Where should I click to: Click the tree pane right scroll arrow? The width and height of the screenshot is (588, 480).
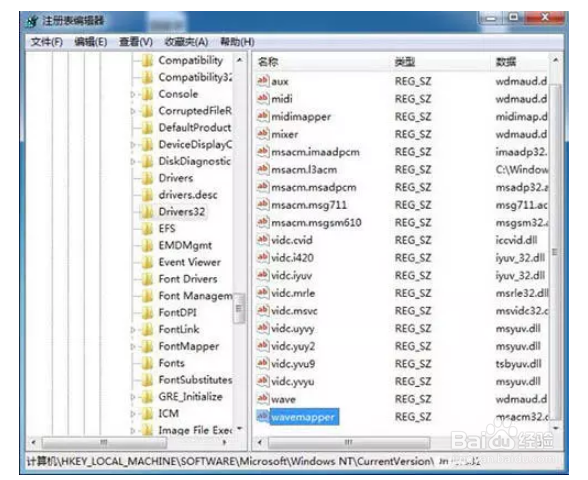click(225, 442)
